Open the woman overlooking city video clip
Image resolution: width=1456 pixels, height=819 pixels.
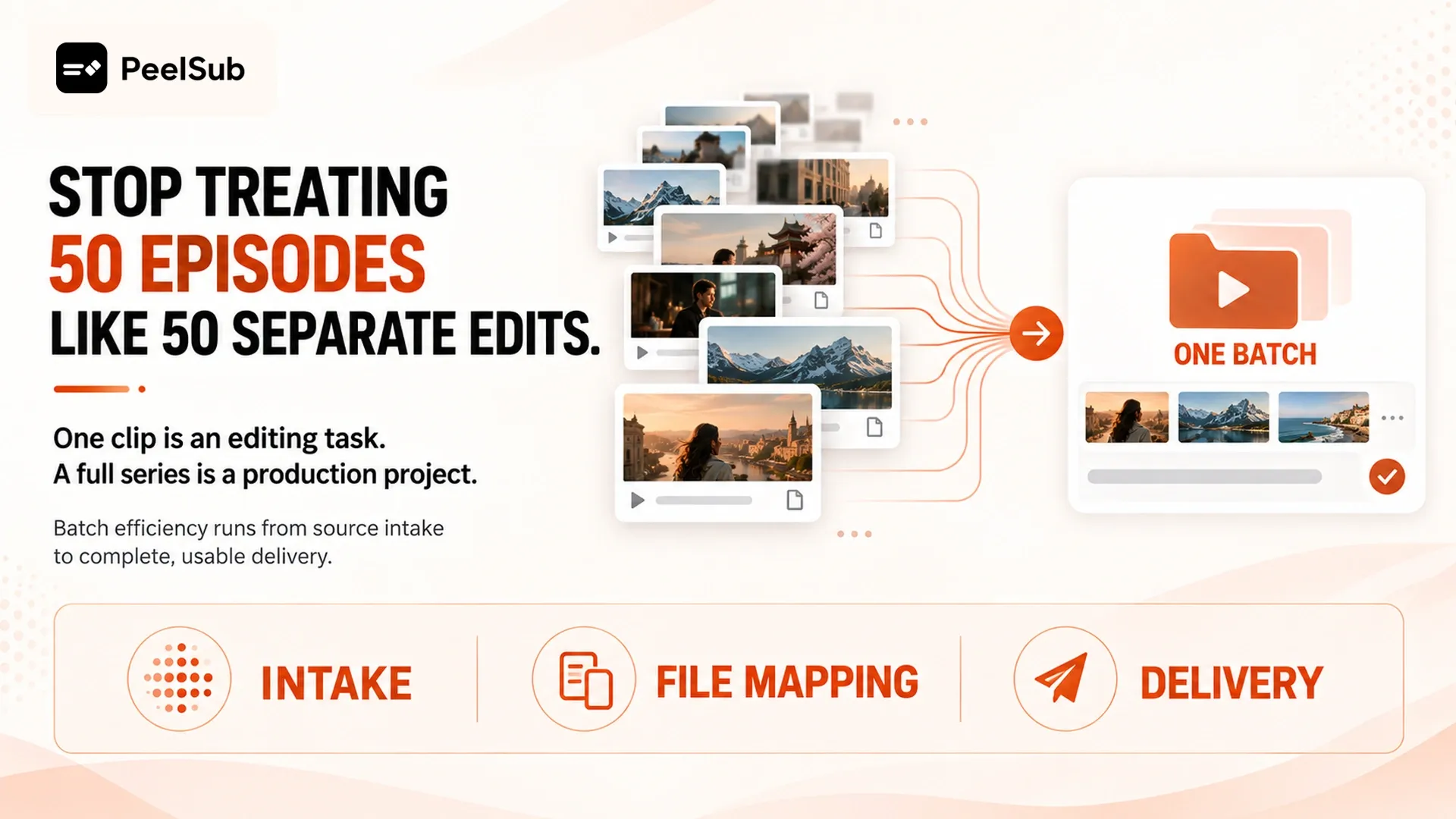pos(717,438)
